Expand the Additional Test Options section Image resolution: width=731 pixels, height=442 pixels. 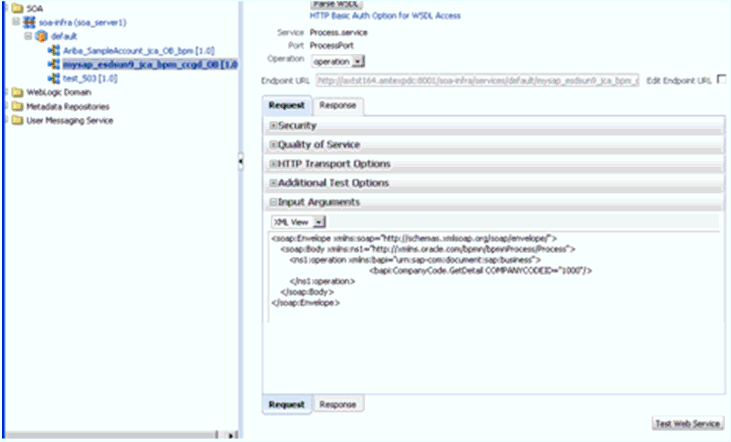click(274, 183)
